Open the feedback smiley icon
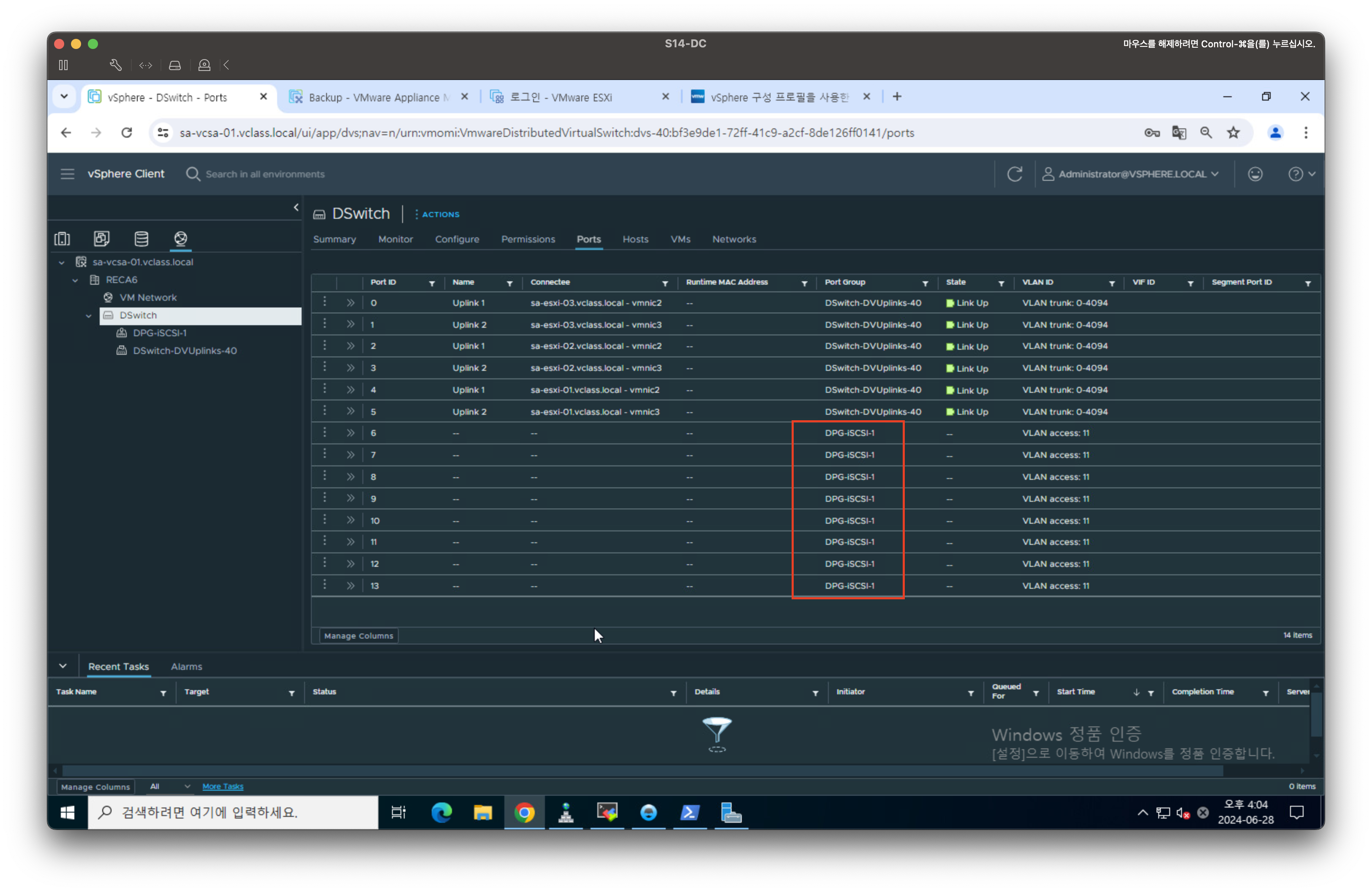 [1255, 174]
